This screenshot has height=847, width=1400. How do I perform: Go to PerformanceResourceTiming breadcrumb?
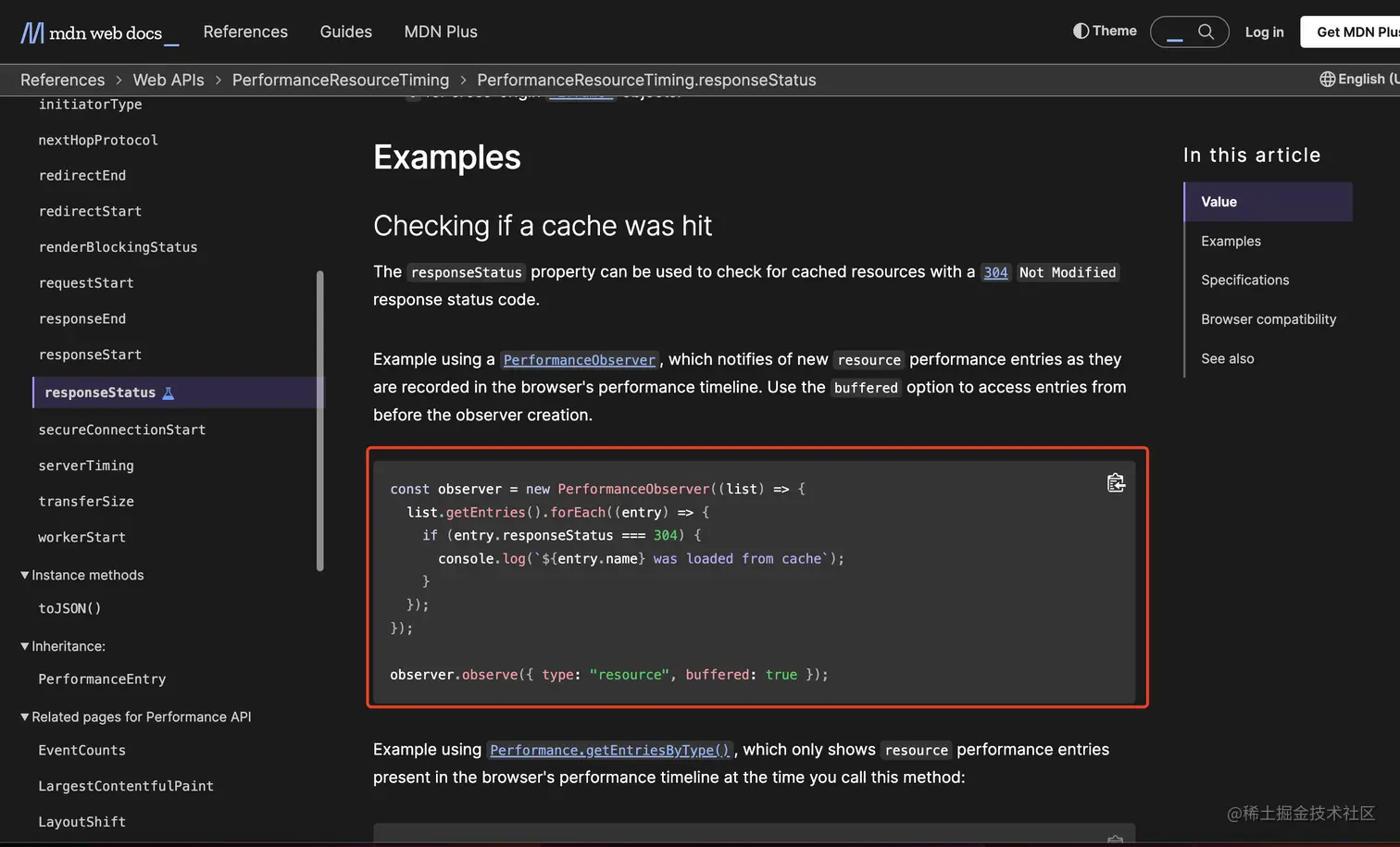click(x=340, y=80)
